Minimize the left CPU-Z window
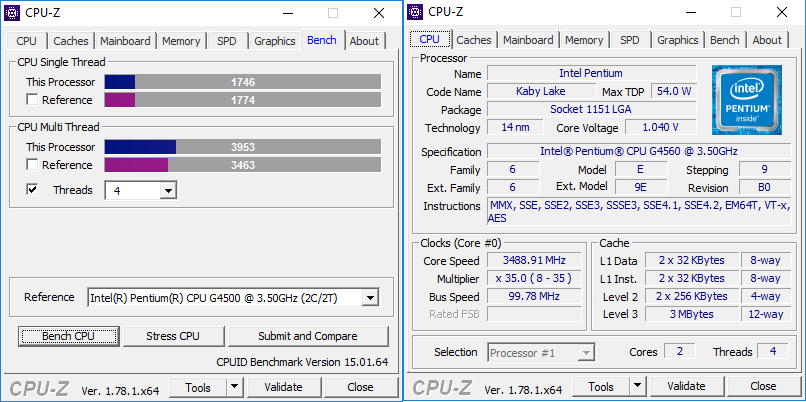 click(288, 13)
